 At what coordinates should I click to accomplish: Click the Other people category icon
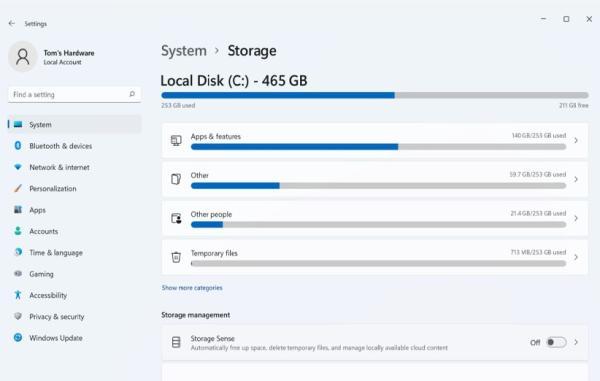tap(176, 218)
